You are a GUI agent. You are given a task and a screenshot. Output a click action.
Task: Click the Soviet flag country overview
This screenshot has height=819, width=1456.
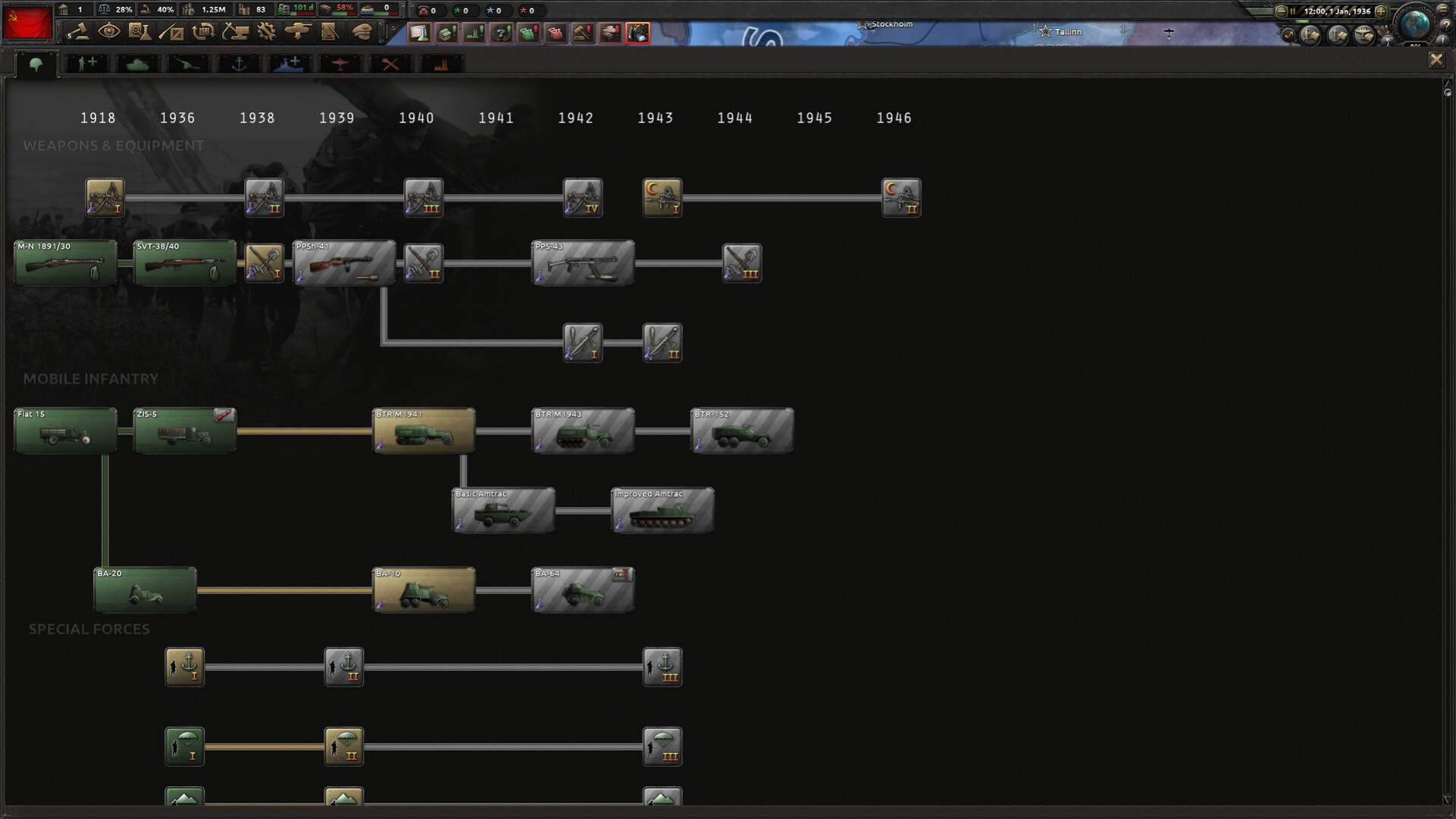pos(27,20)
